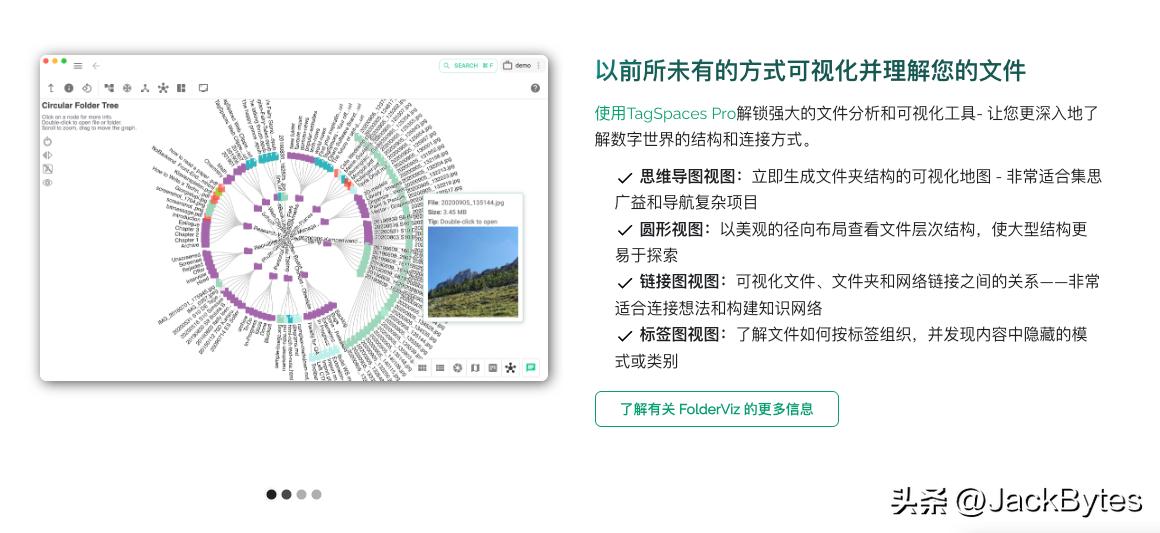The height and width of the screenshot is (533, 1160).
Task: Click the '使用TagSpaces Pro' green link
Action: tap(665, 113)
